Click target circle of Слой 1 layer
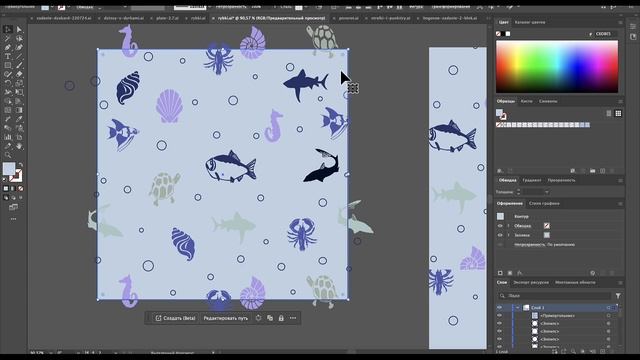The image size is (640, 360). [x=609, y=308]
